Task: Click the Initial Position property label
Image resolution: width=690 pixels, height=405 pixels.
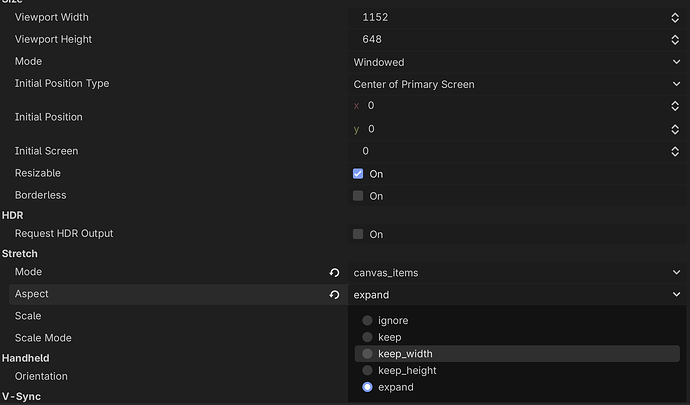Action: pyautogui.click(x=48, y=117)
